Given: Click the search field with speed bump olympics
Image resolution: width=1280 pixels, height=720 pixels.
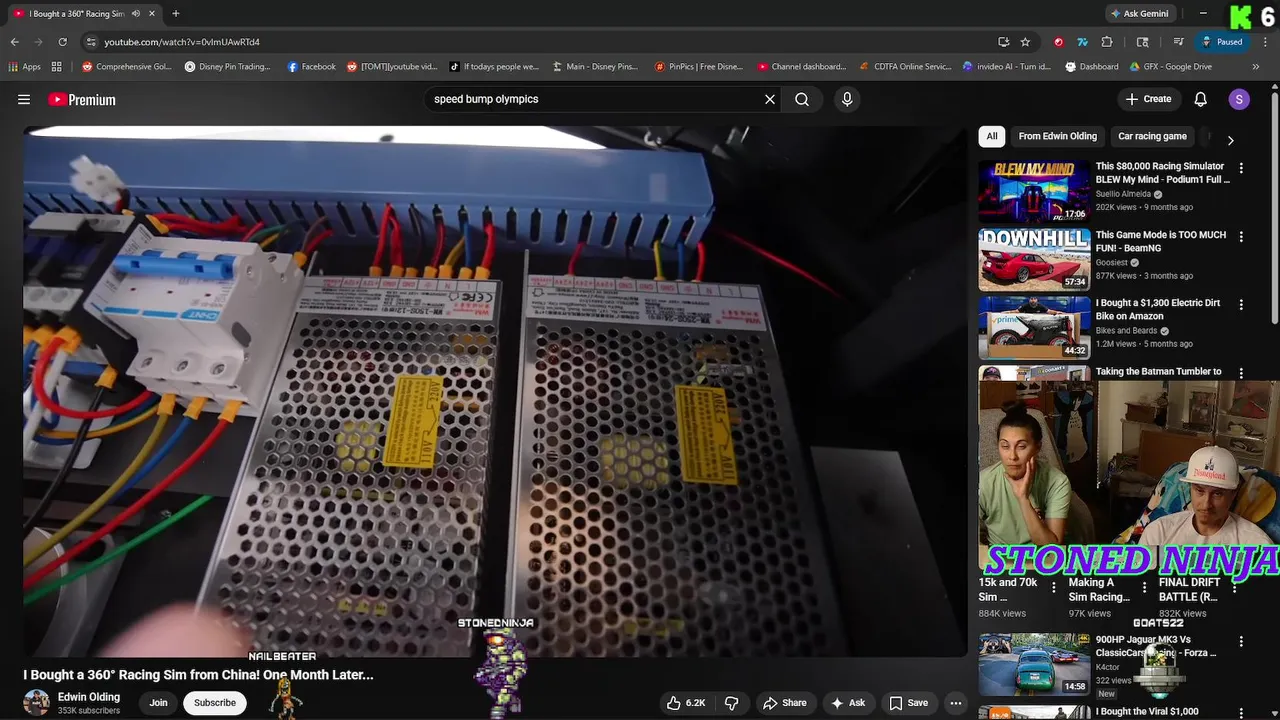Looking at the screenshot, I should pos(594,99).
